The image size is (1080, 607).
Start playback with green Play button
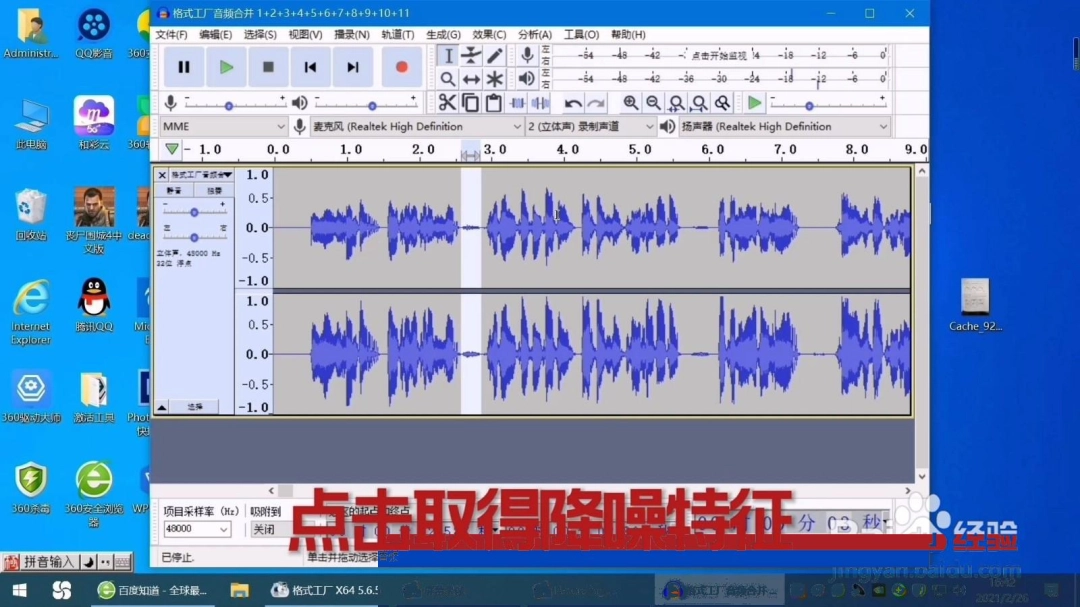226,67
